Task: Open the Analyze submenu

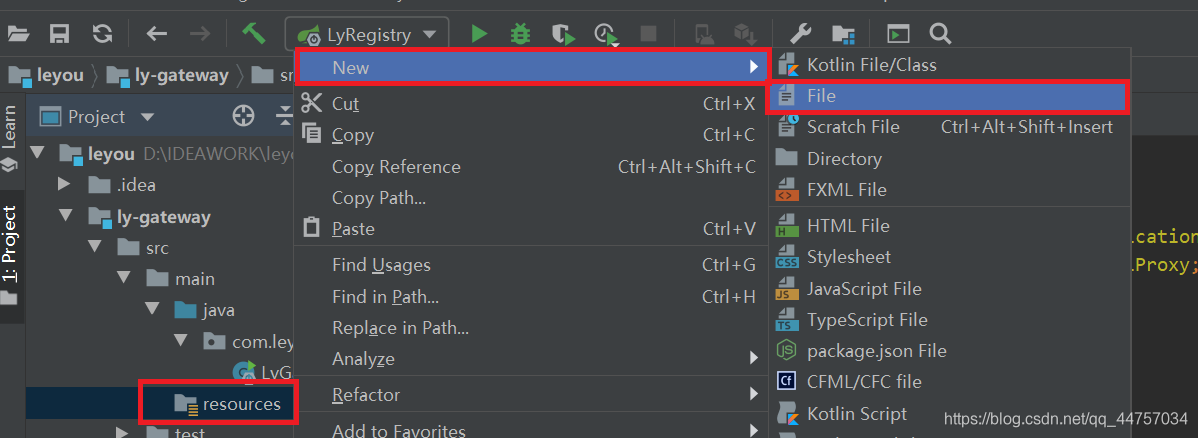Action: (x=530, y=359)
